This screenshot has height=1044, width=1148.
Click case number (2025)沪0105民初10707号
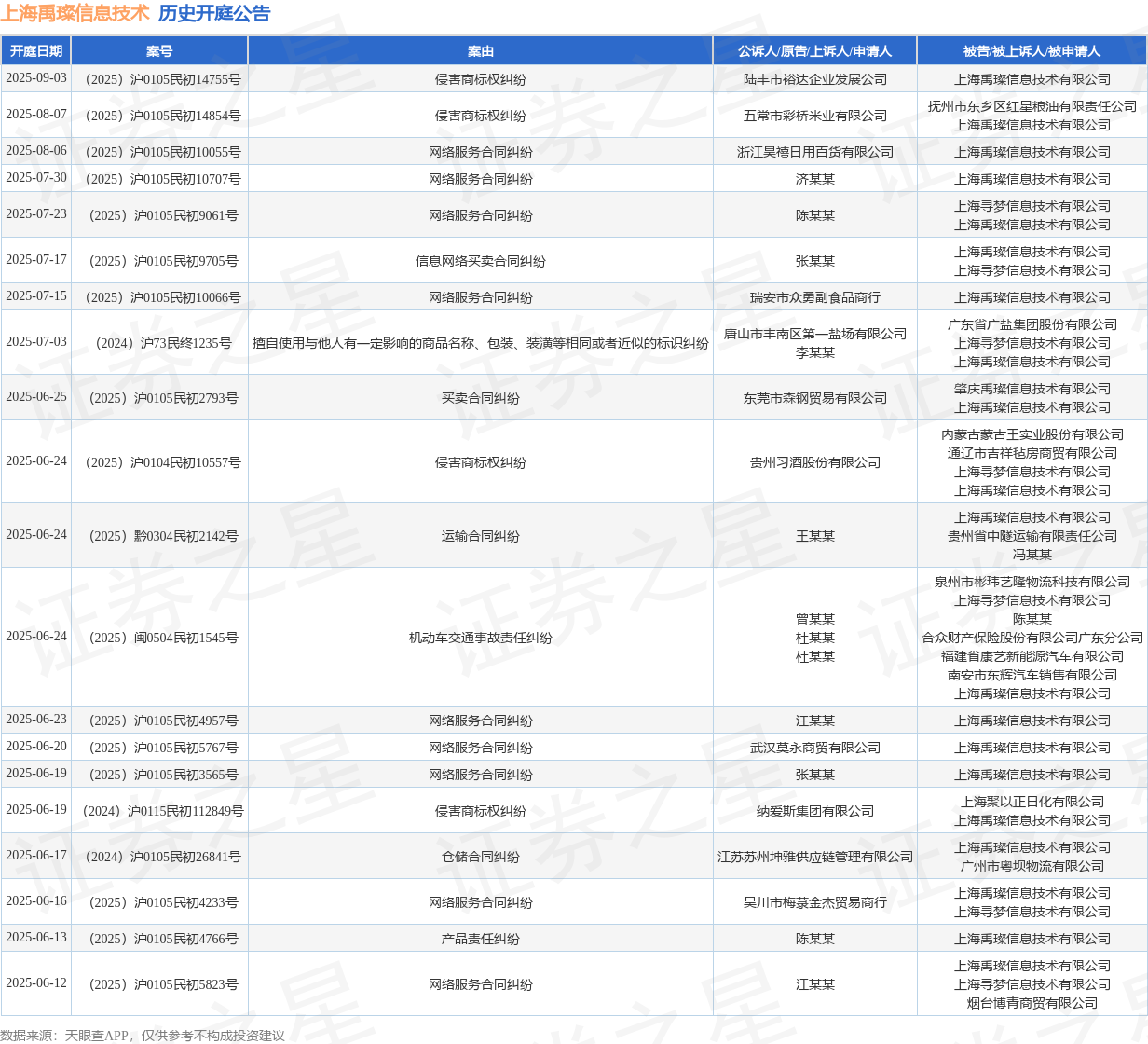(x=159, y=179)
